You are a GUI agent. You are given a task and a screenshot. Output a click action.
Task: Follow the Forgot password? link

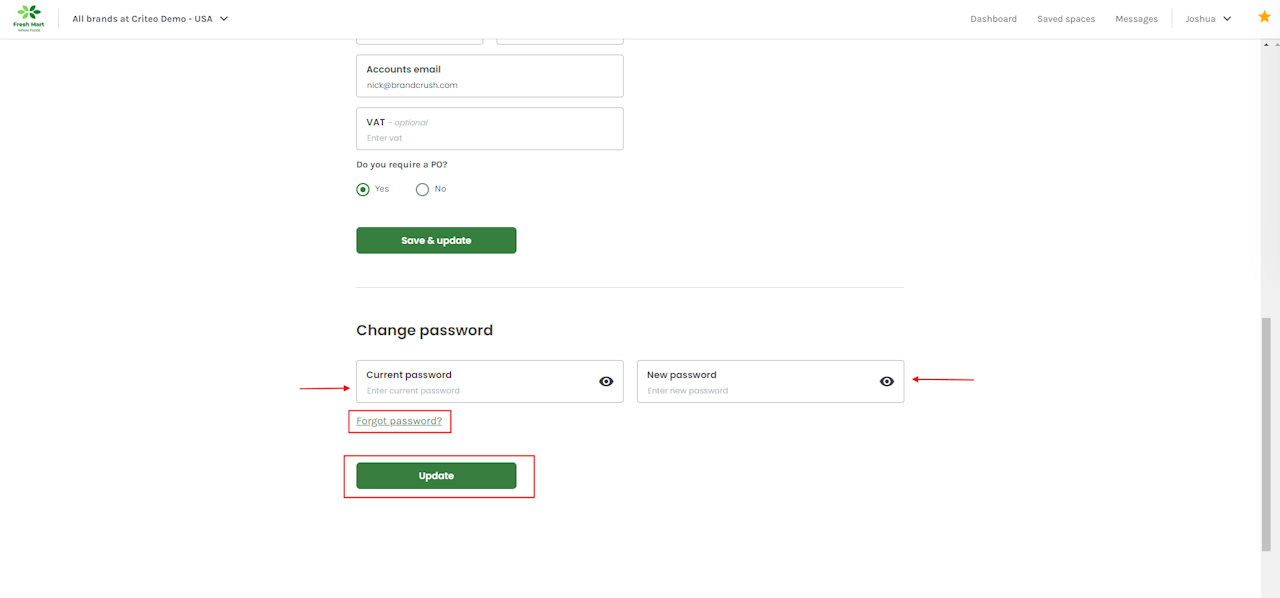coord(399,421)
